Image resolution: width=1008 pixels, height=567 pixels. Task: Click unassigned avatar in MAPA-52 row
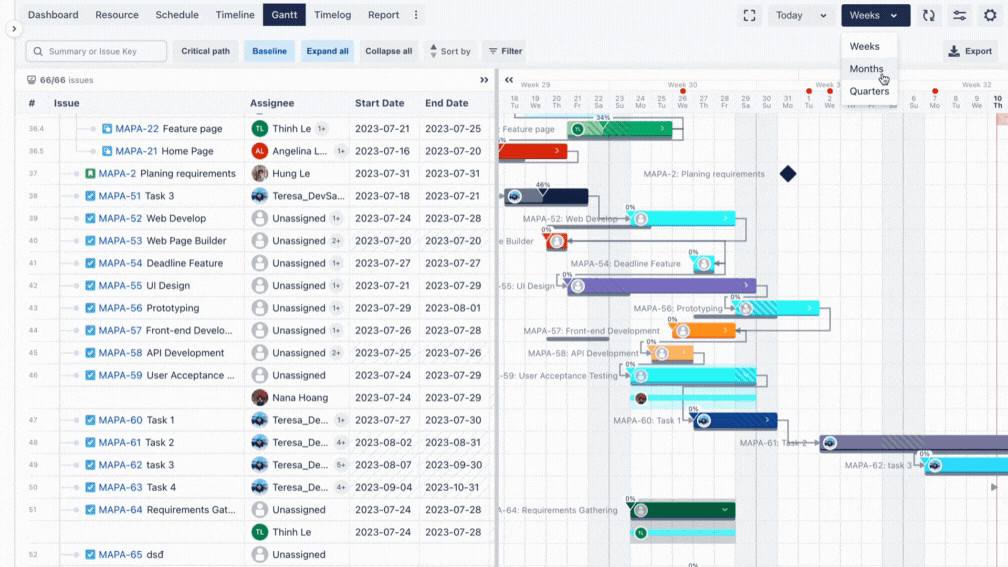(x=260, y=219)
